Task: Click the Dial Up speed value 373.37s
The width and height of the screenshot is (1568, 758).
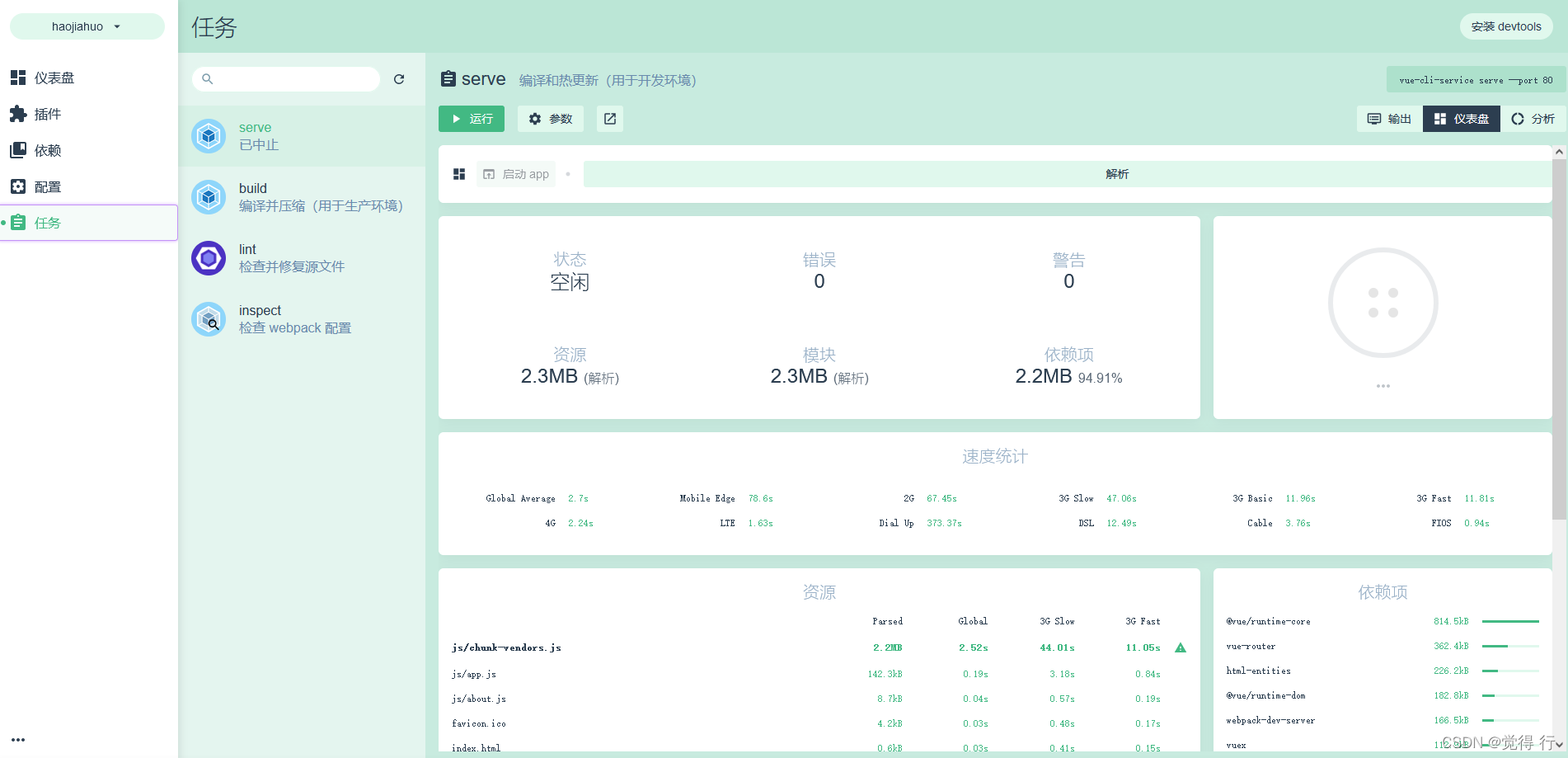Action: (x=944, y=523)
